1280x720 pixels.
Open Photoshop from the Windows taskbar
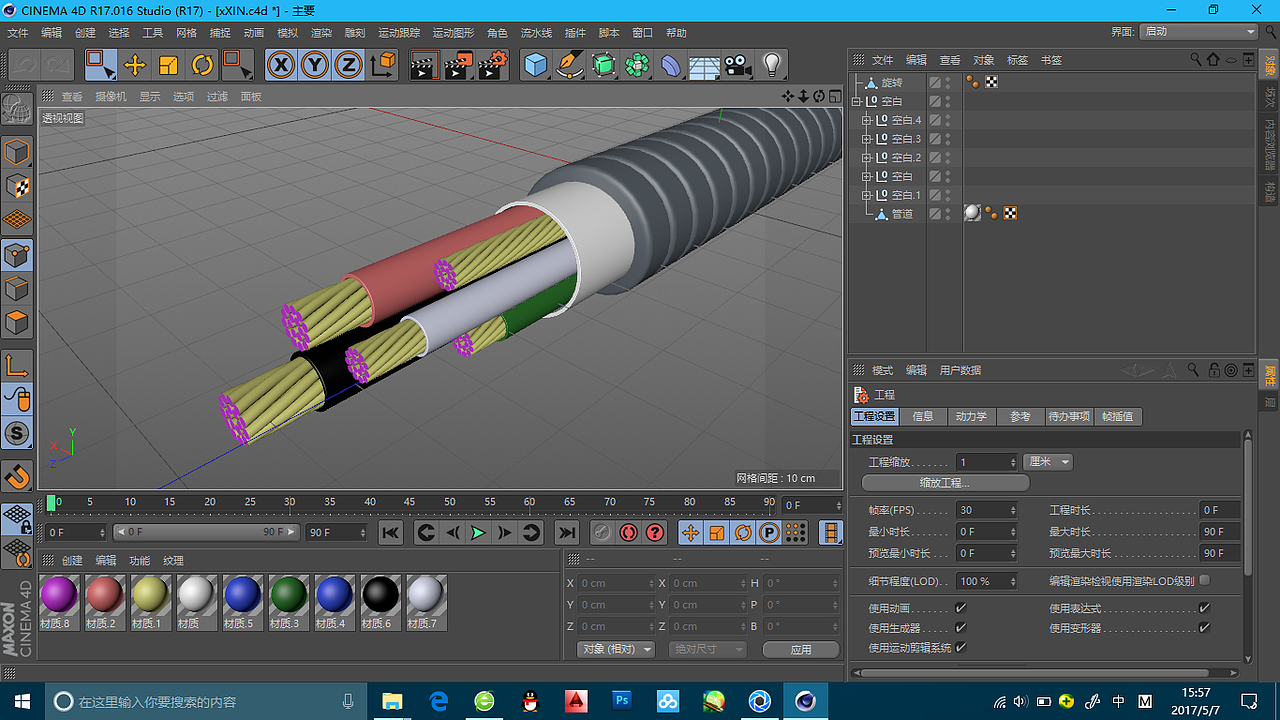click(x=622, y=701)
